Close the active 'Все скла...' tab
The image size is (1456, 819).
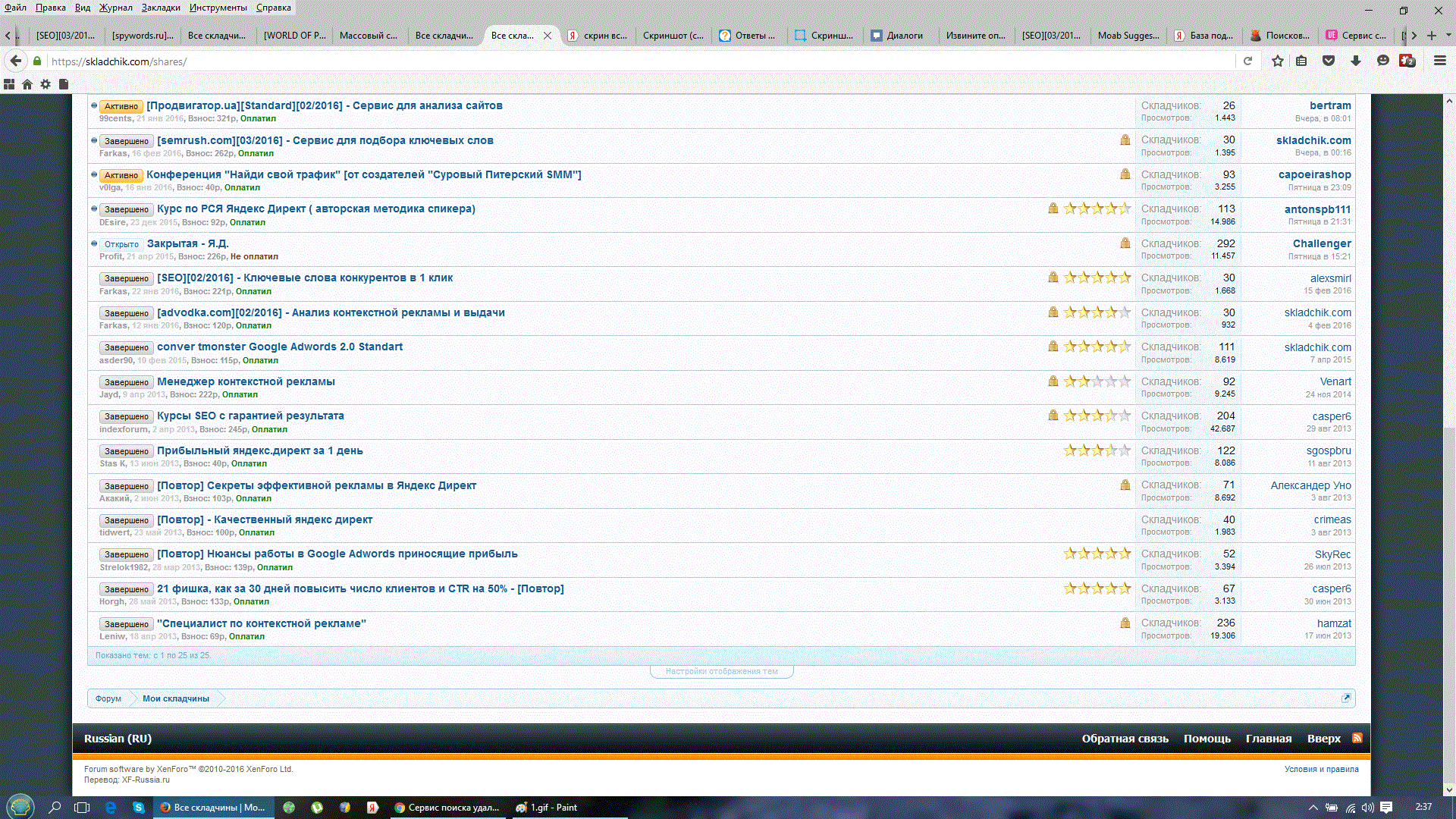click(548, 36)
